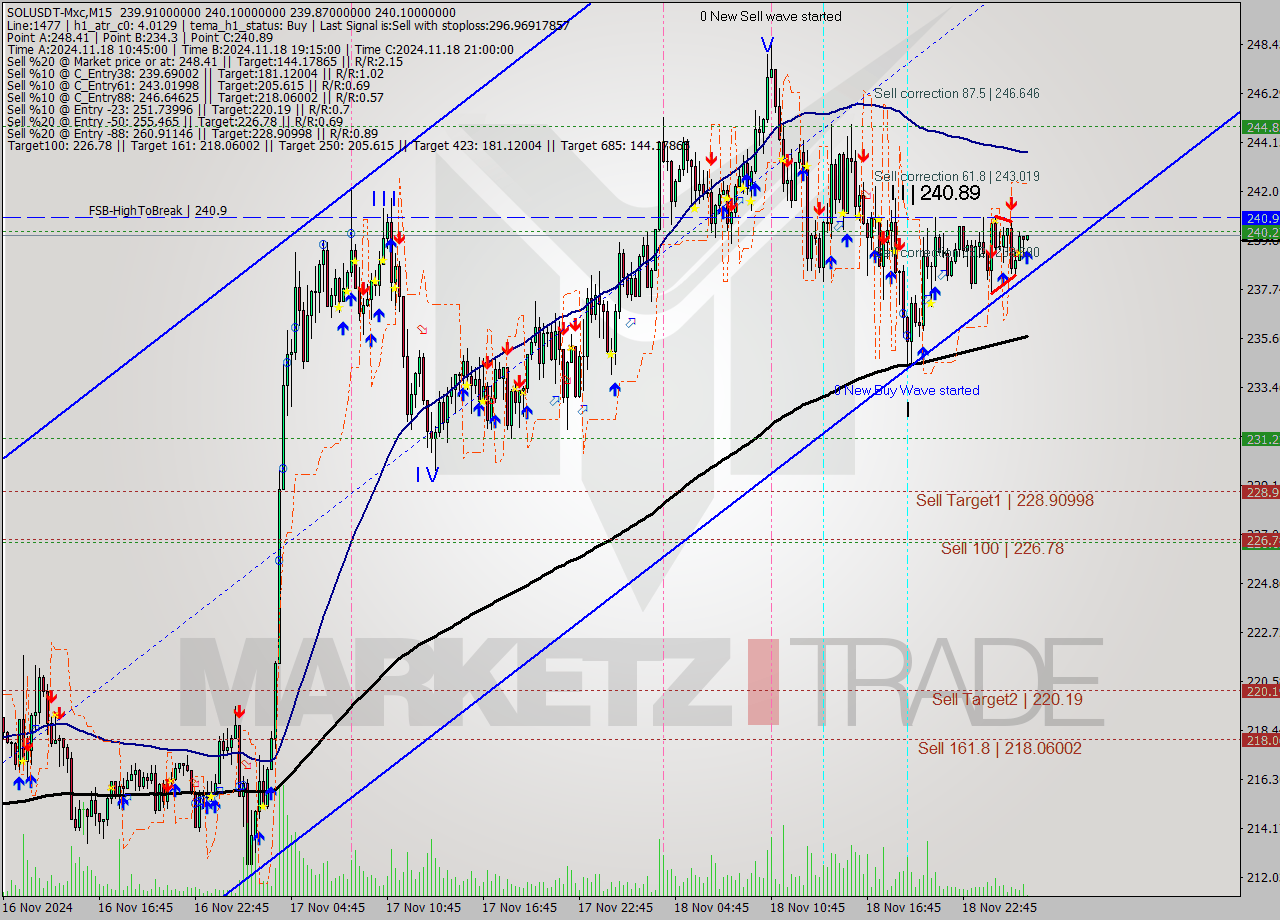Screen dimensions: 1280x920
Task: Select the 222.7 price axis value
Action: tap(1262, 632)
